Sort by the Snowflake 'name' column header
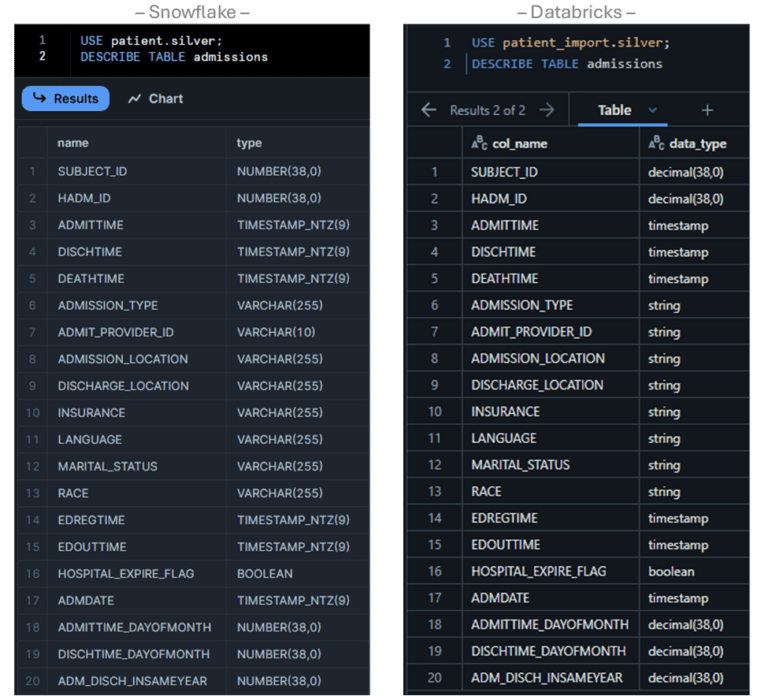Viewport: 768px width, 696px height. click(73, 143)
